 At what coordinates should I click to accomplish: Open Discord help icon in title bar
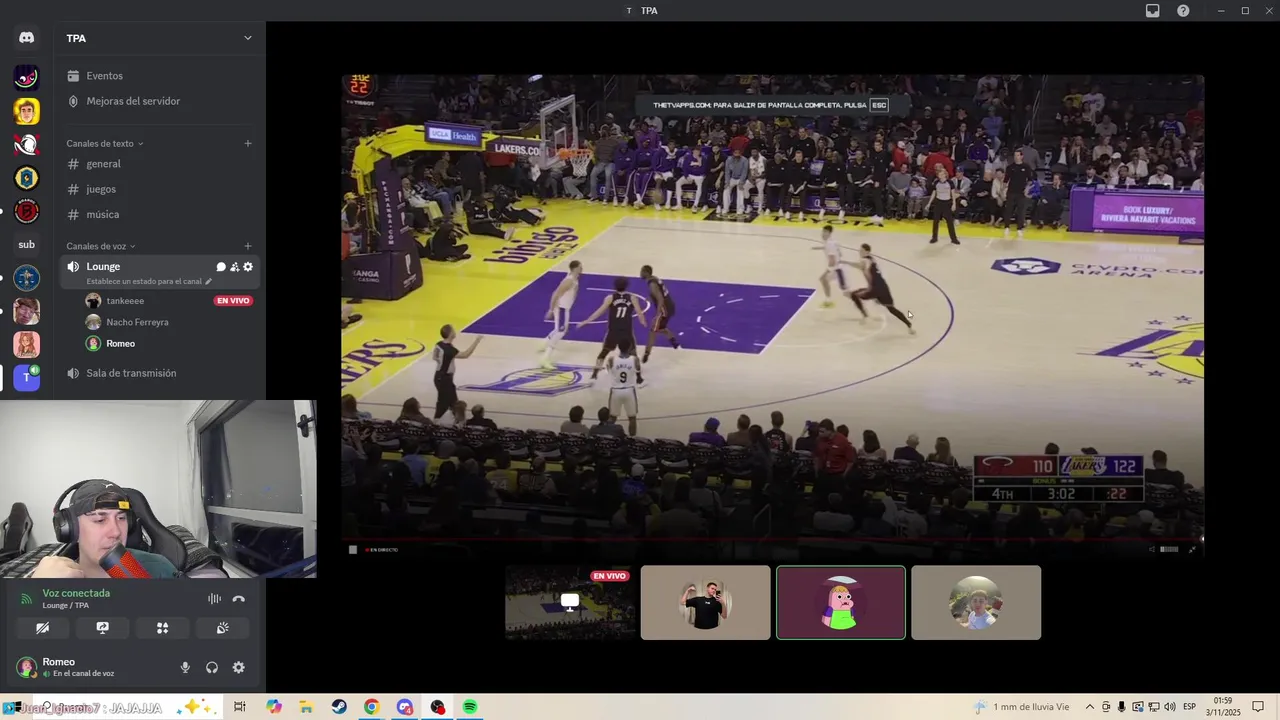pyautogui.click(x=1183, y=11)
